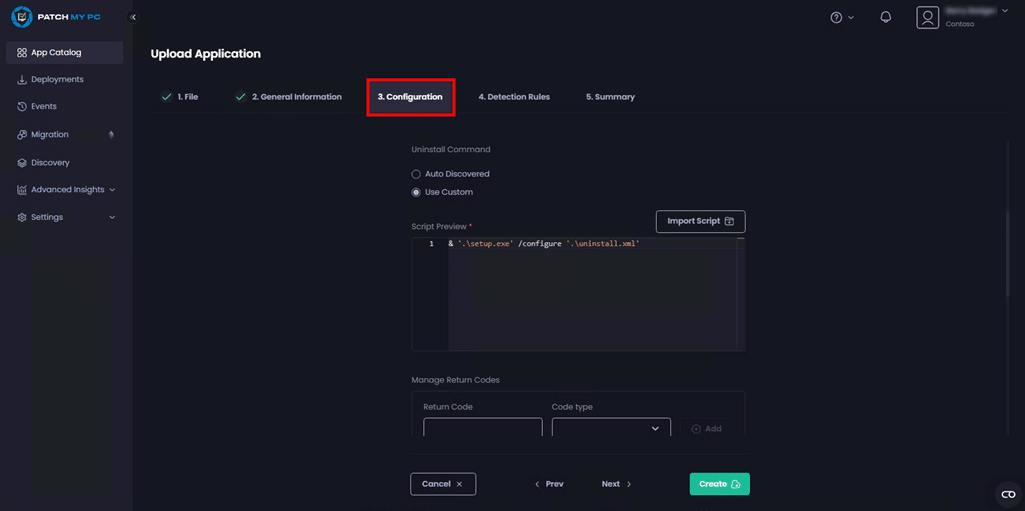Open the notifications bell
Viewport: 1025px width, 511px height.
(885, 18)
